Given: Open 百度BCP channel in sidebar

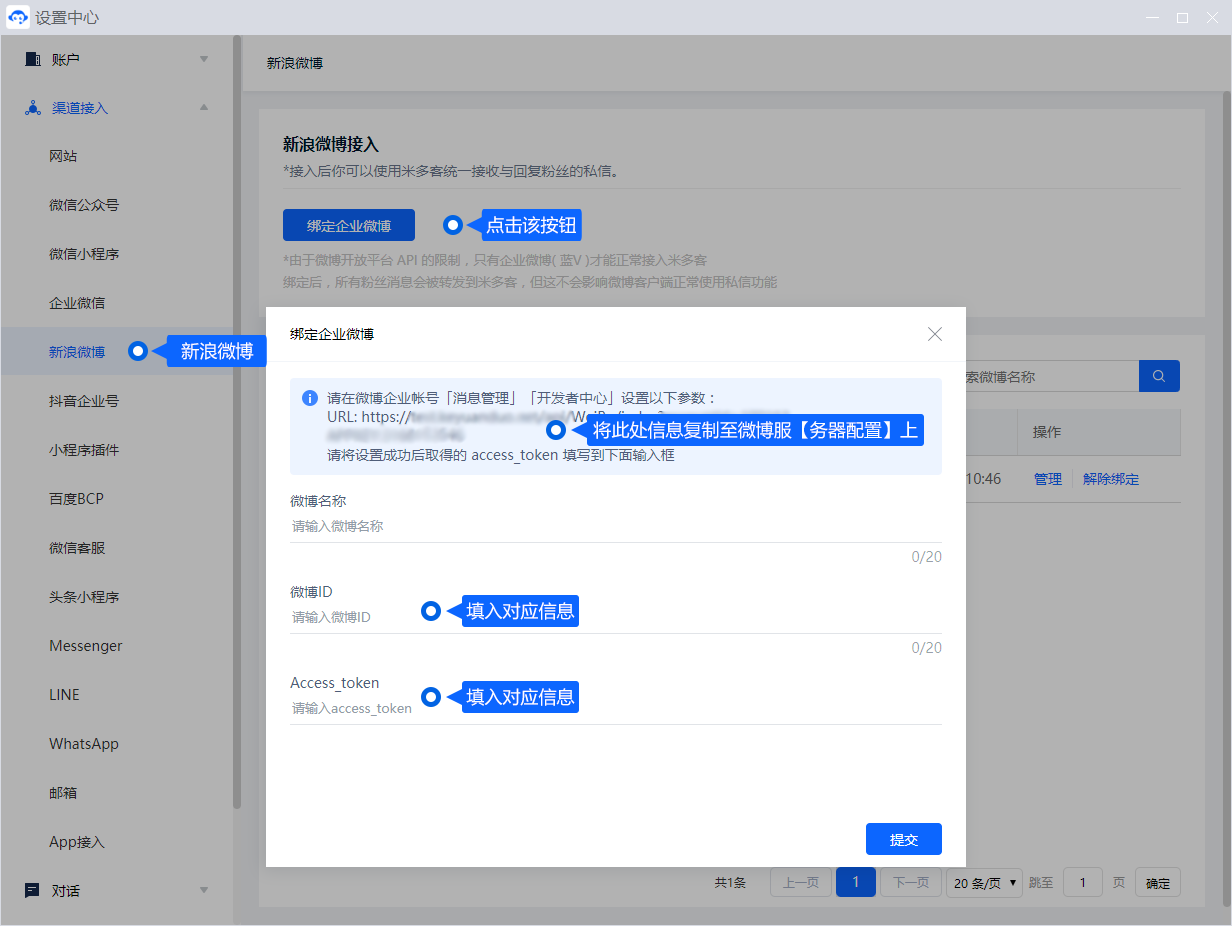Looking at the screenshot, I should pos(77,499).
